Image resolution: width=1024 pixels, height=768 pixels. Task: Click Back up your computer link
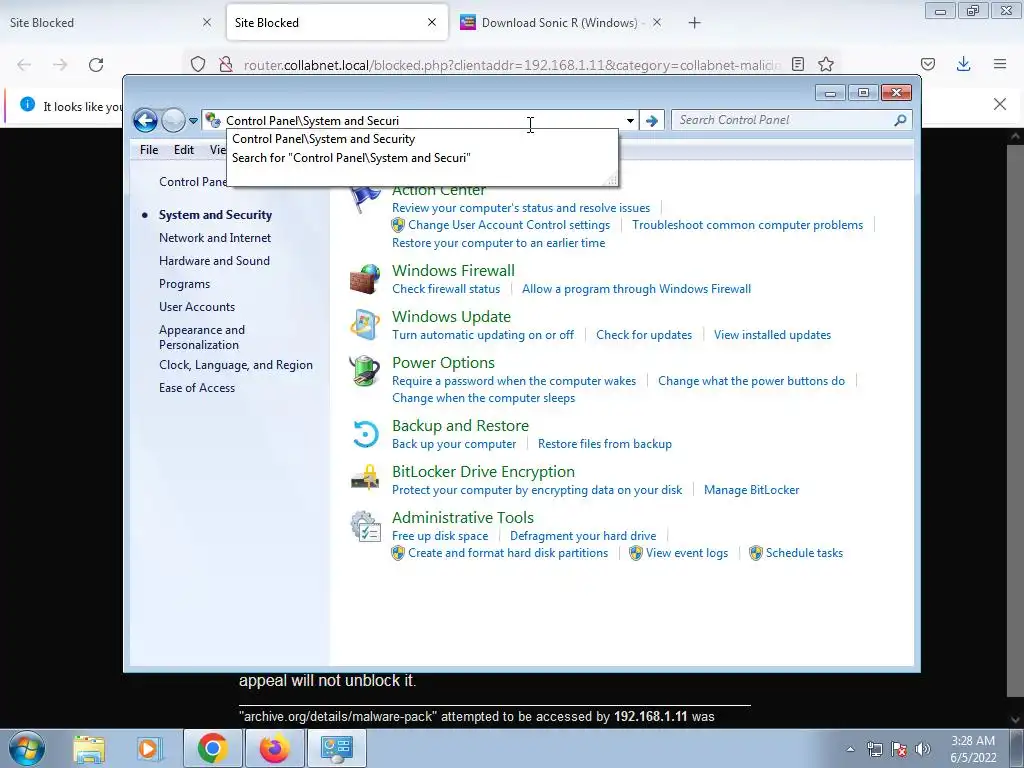454,444
